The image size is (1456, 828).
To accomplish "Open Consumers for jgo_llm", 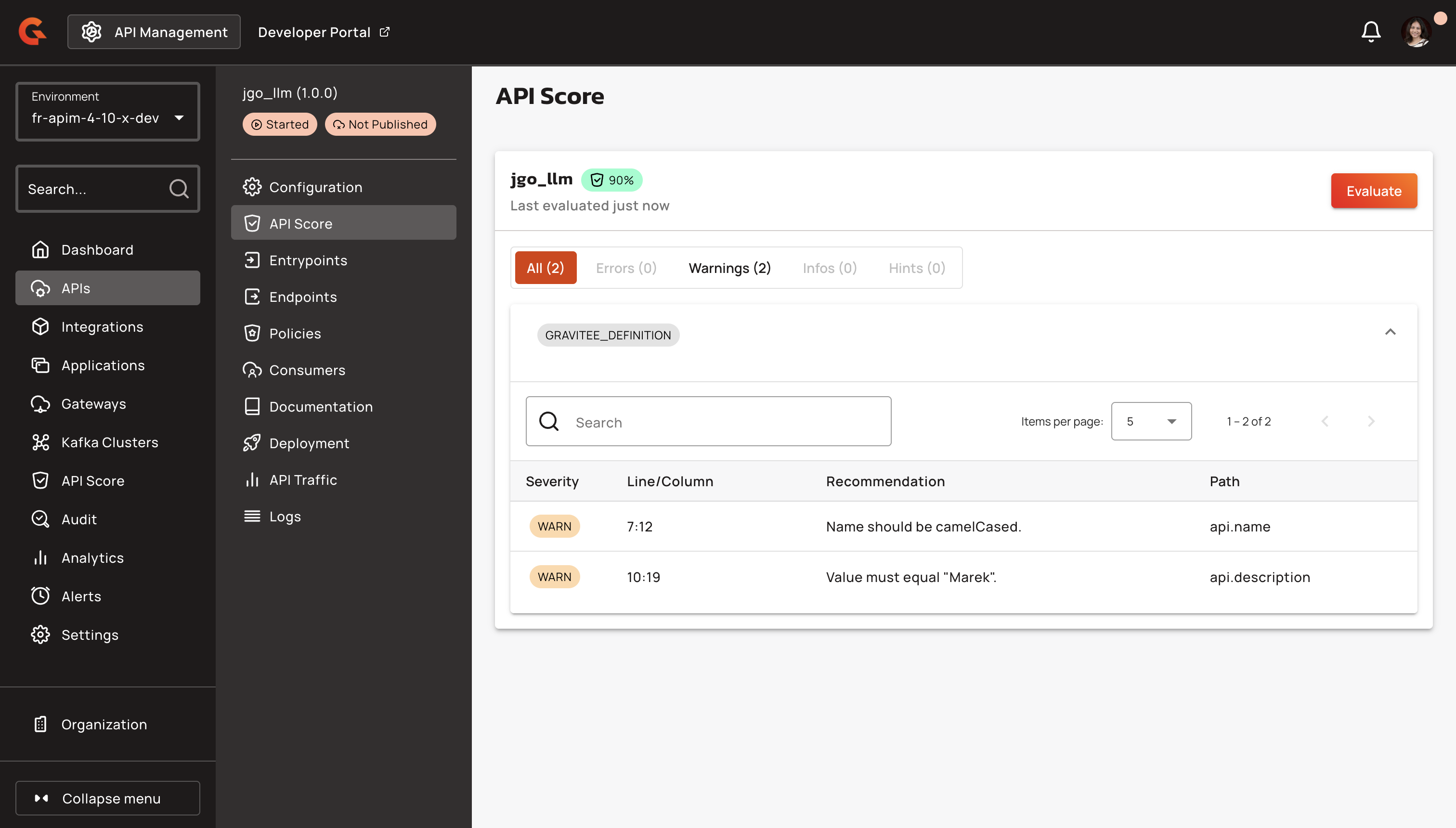I will (307, 370).
